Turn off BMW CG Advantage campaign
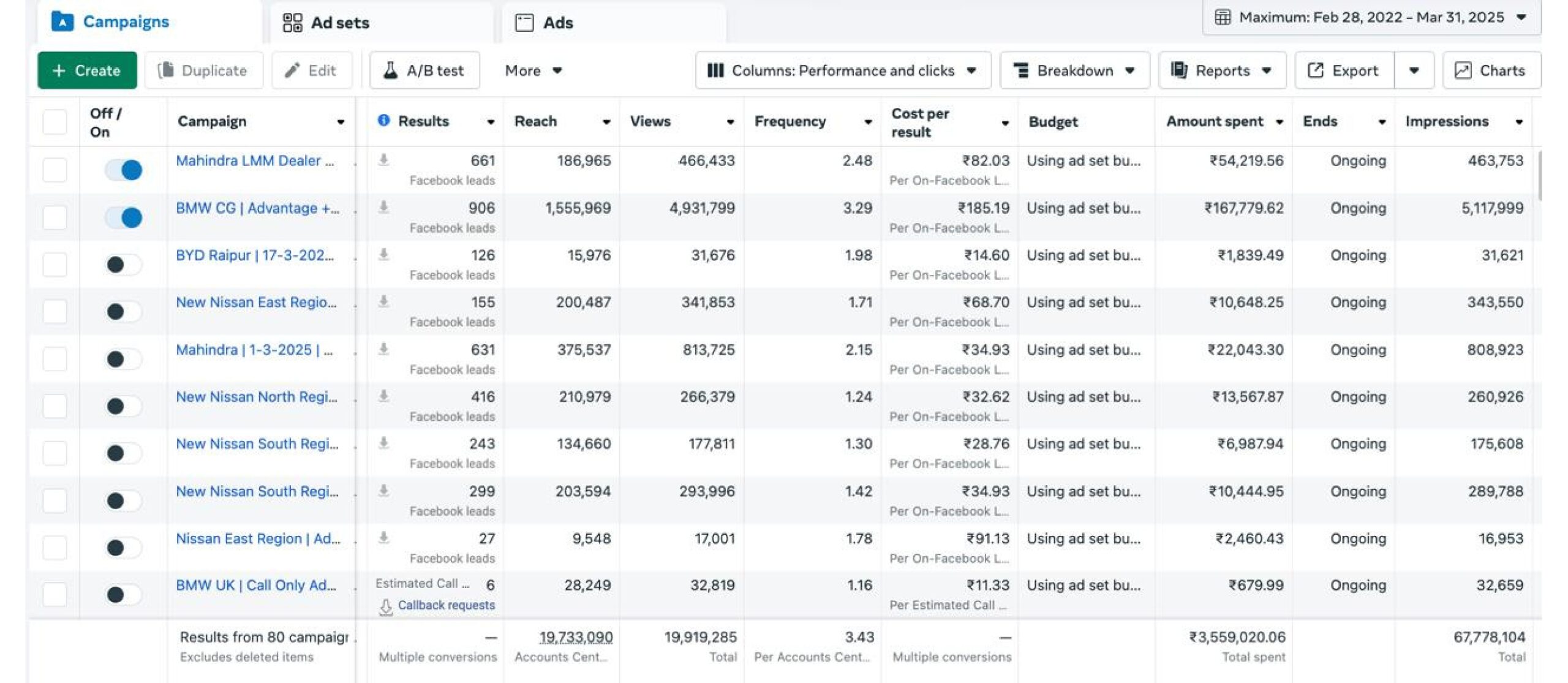The width and height of the screenshot is (1568, 683). point(123,217)
